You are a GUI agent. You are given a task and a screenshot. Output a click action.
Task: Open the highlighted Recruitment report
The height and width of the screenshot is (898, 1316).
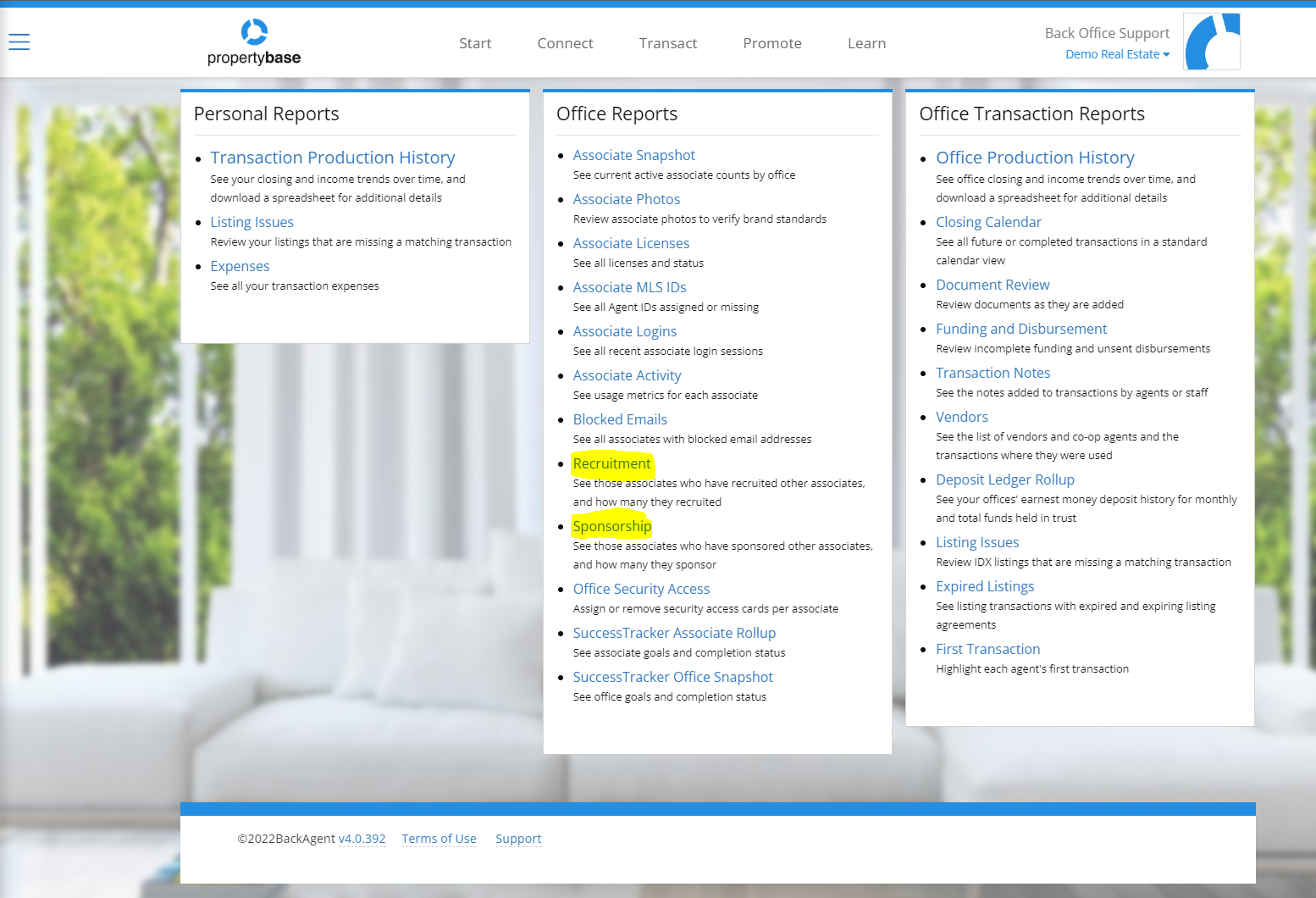pyautogui.click(x=611, y=463)
